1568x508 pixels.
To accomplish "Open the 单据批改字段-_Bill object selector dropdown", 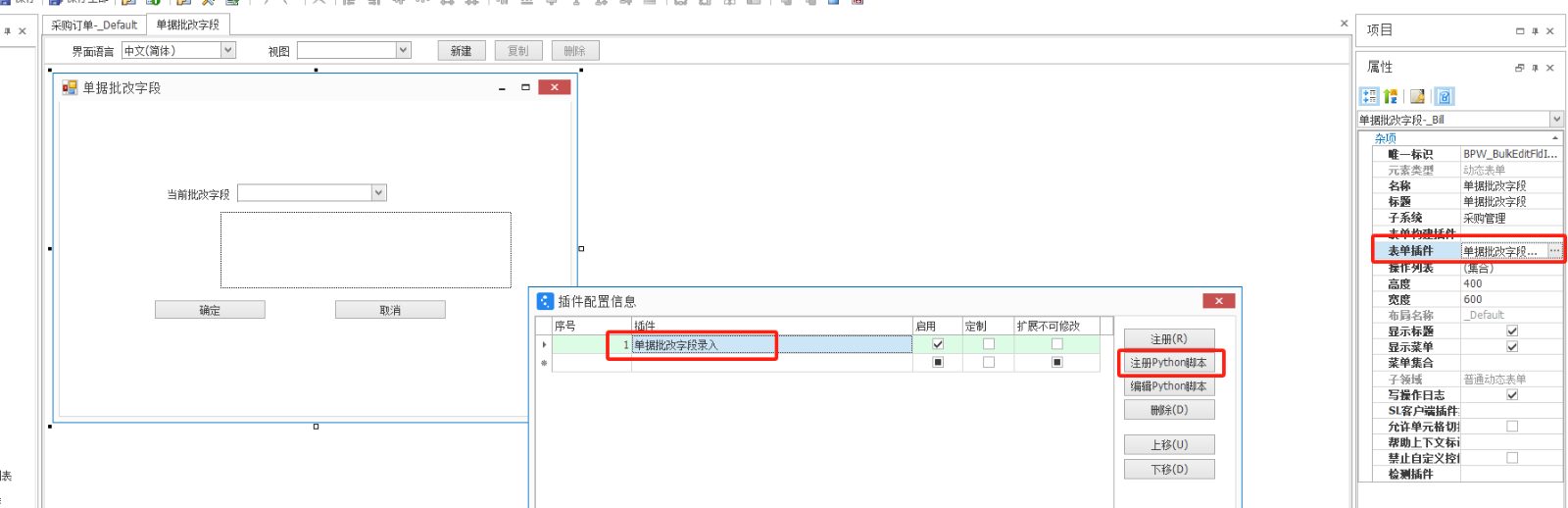I will coord(1556,120).
